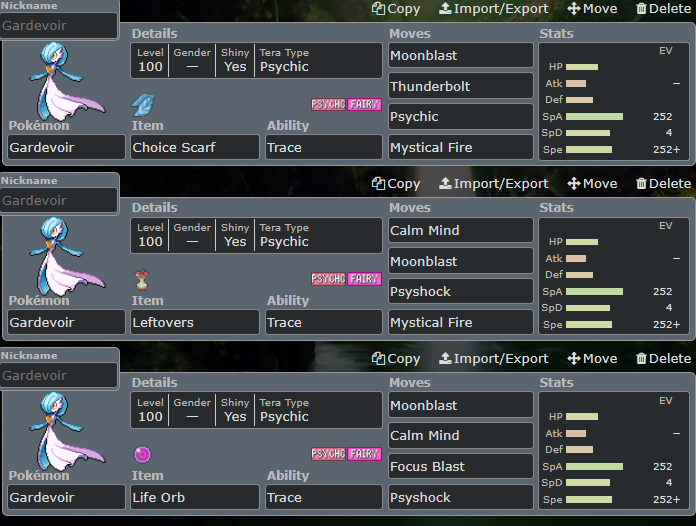Delete the Leftovers Gardevoir set
Screen dimensions: 696x526
(663, 183)
